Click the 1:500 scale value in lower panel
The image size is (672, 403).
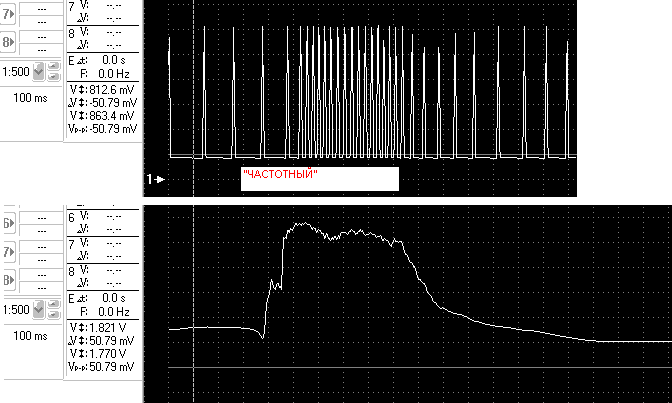click(16, 310)
